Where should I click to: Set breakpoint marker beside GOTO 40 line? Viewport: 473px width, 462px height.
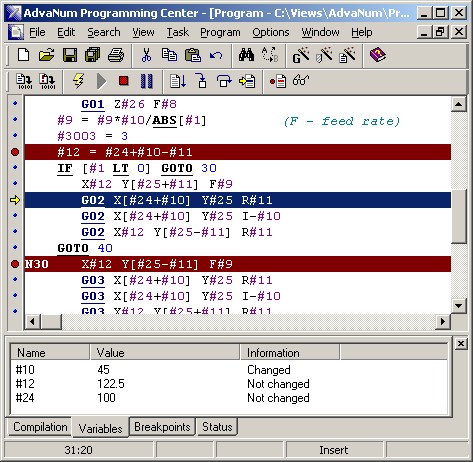(15, 248)
